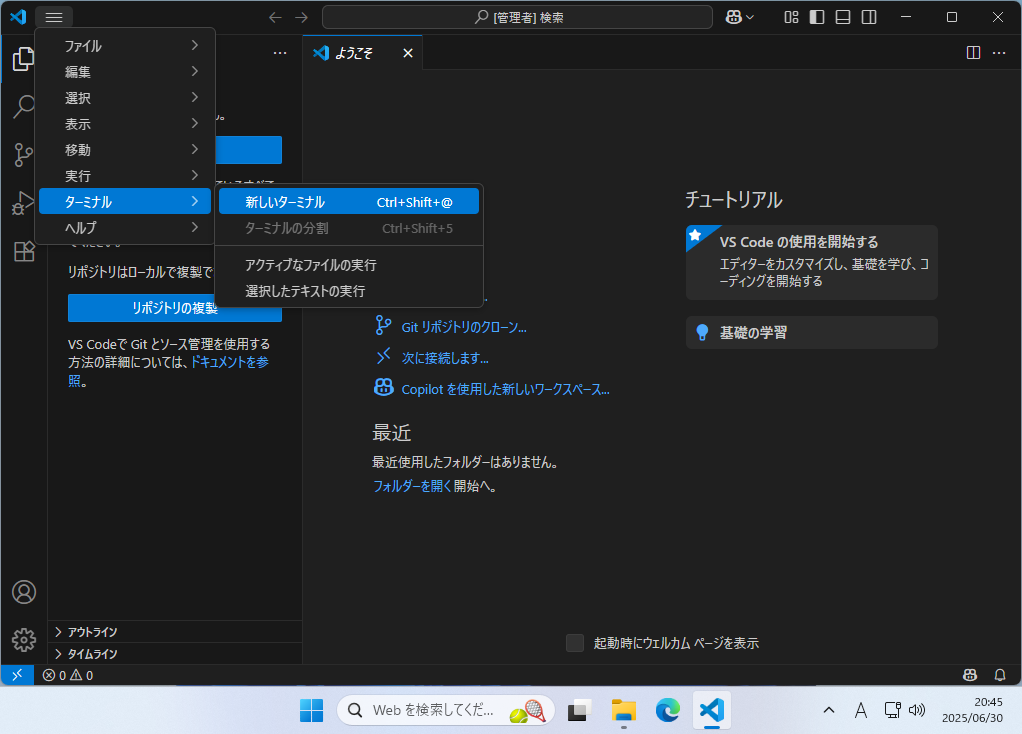The height and width of the screenshot is (734, 1022).
Task: Open the ドキュメントを参照 link
Action: pos(229,362)
